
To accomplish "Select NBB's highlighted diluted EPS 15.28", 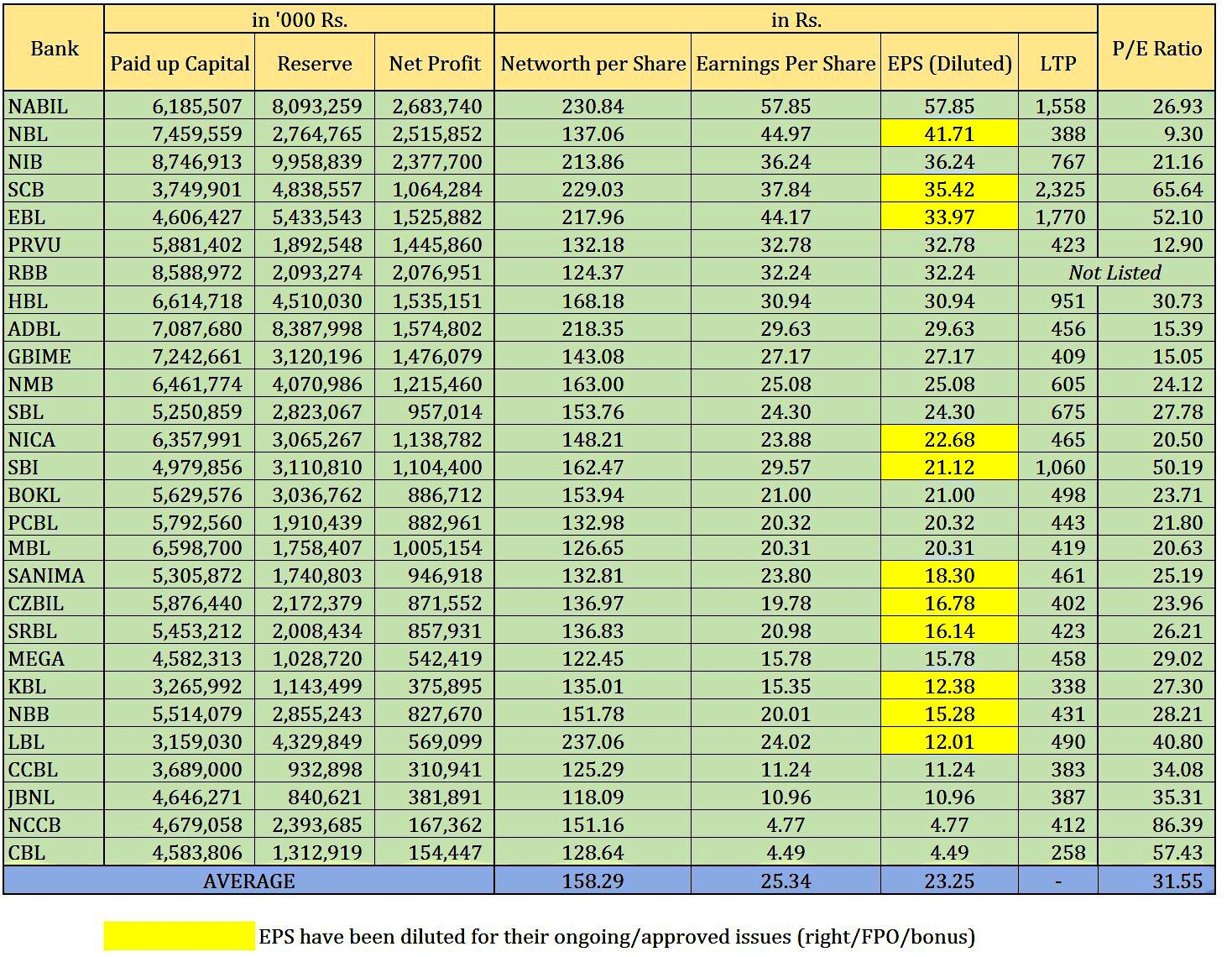I will point(949,714).
